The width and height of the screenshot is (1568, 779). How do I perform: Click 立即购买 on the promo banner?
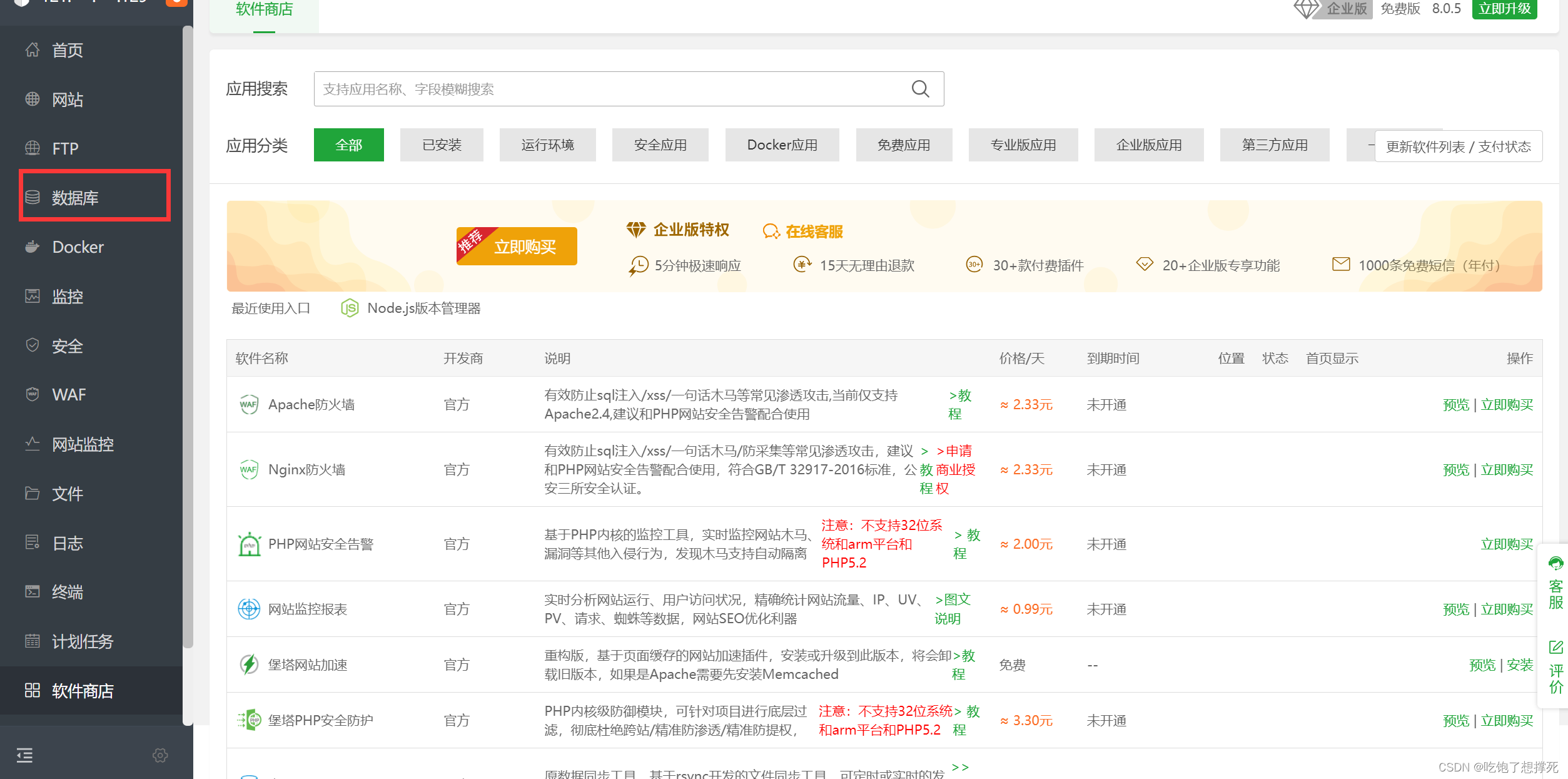coord(524,247)
